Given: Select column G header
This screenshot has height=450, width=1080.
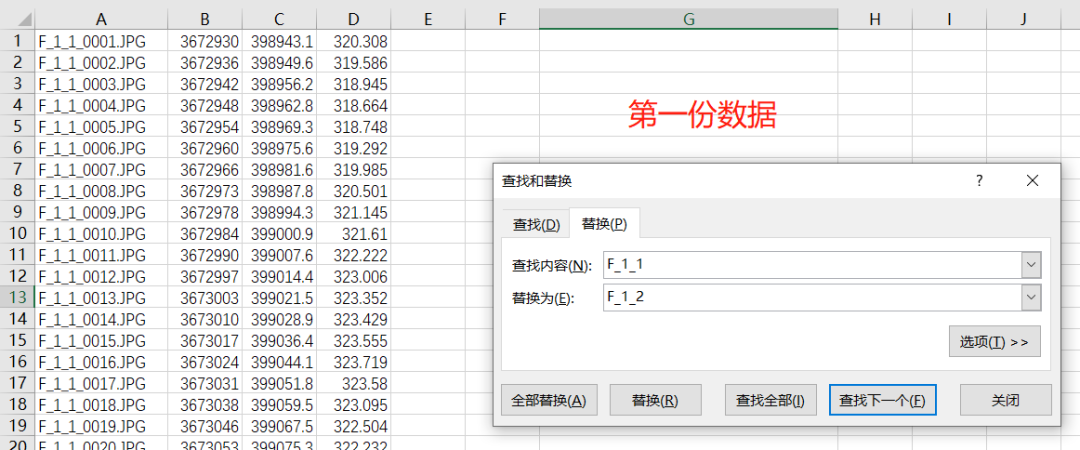Looking at the screenshot, I should point(688,19).
